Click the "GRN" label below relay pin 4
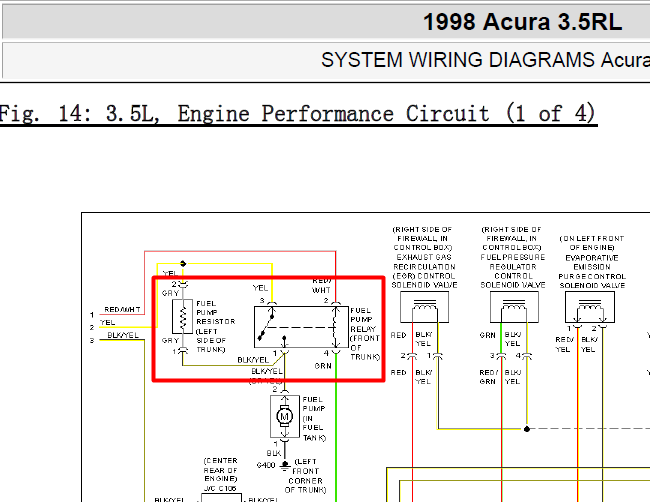The width and height of the screenshot is (650, 502). point(323,366)
